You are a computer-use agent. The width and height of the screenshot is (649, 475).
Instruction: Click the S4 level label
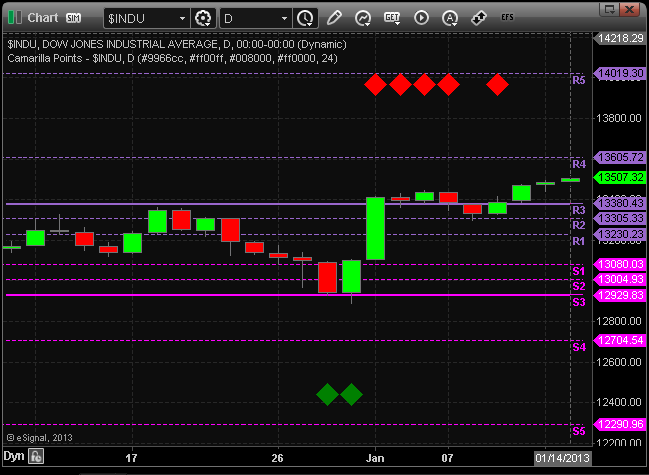click(x=579, y=347)
